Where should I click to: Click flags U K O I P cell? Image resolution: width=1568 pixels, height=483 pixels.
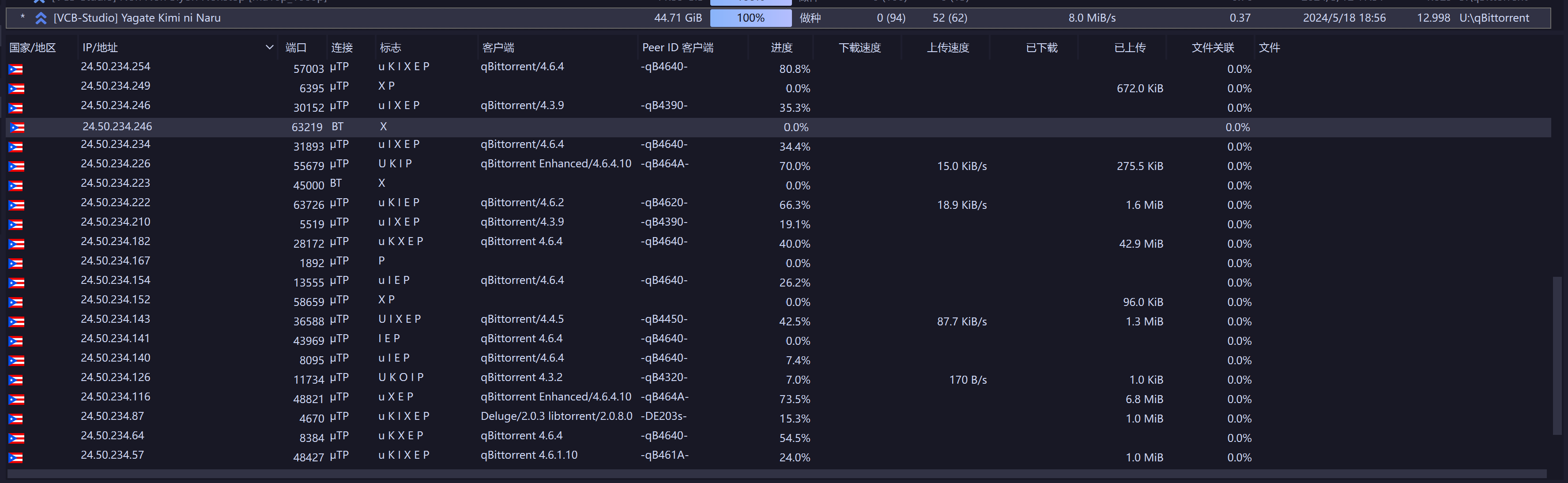(x=400, y=377)
